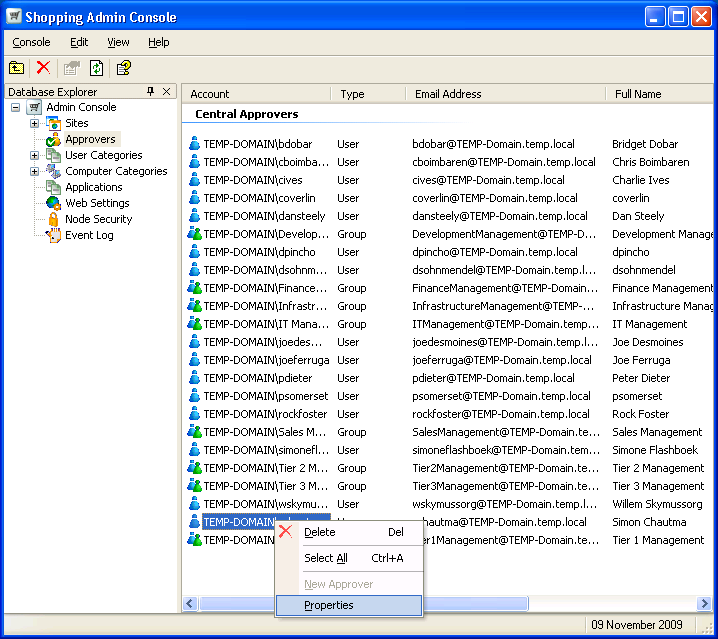Select Applications in Database Explorer
The height and width of the screenshot is (639, 718).
click(94, 187)
